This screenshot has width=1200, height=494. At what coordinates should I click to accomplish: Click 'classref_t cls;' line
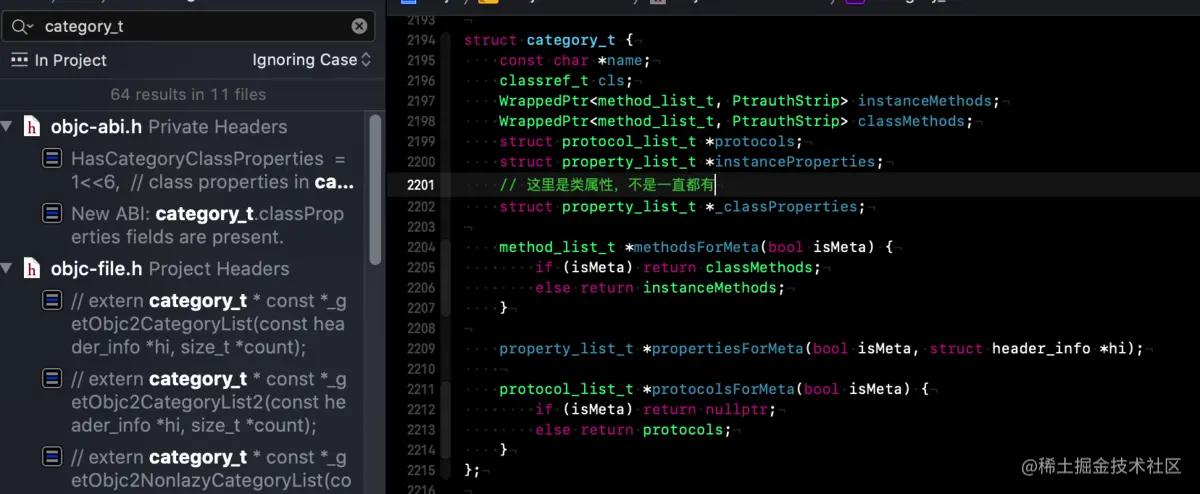(x=565, y=80)
